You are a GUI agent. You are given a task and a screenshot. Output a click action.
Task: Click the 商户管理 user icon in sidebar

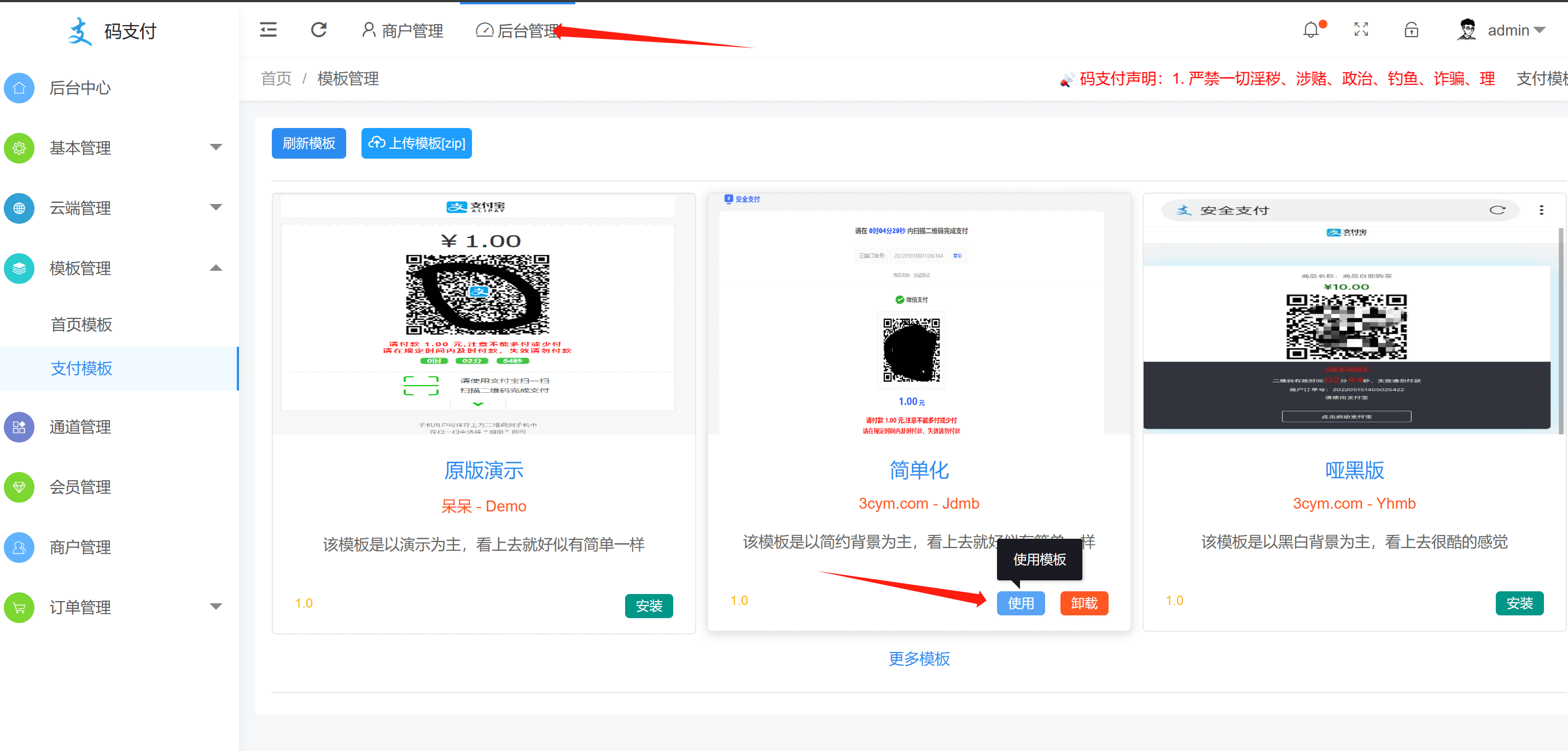[20, 548]
